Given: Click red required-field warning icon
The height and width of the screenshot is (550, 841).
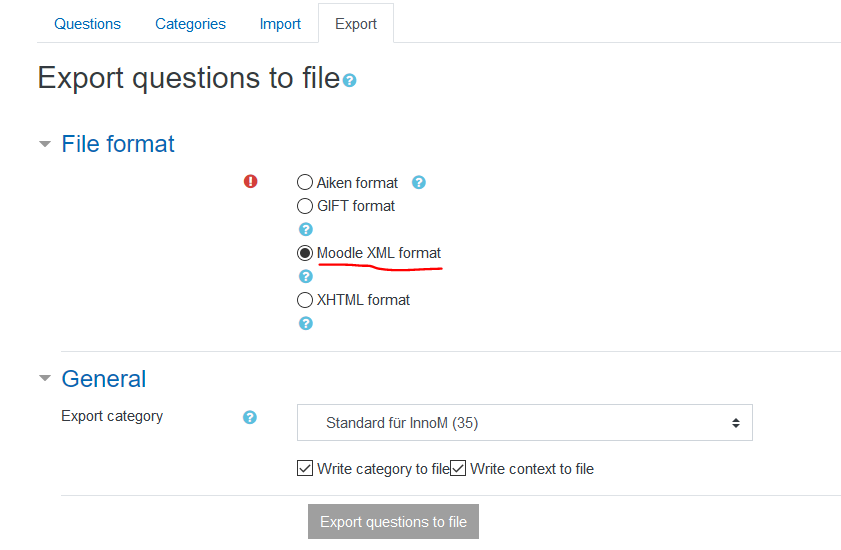Looking at the screenshot, I should [x=250, y=181].
